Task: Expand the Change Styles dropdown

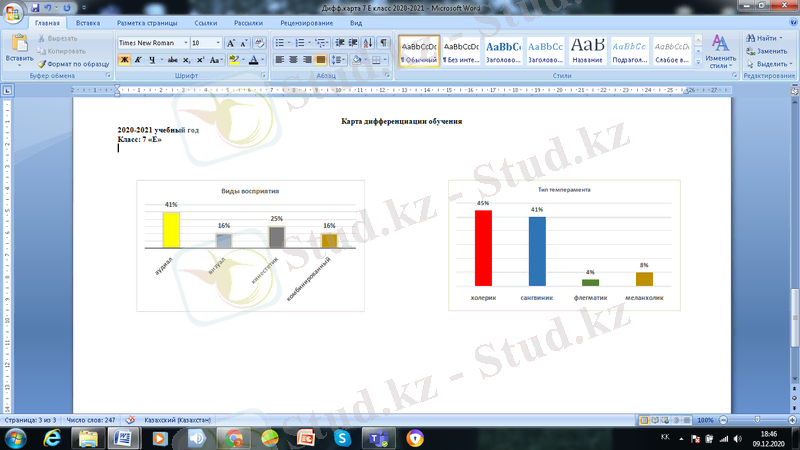Action: 720,50
